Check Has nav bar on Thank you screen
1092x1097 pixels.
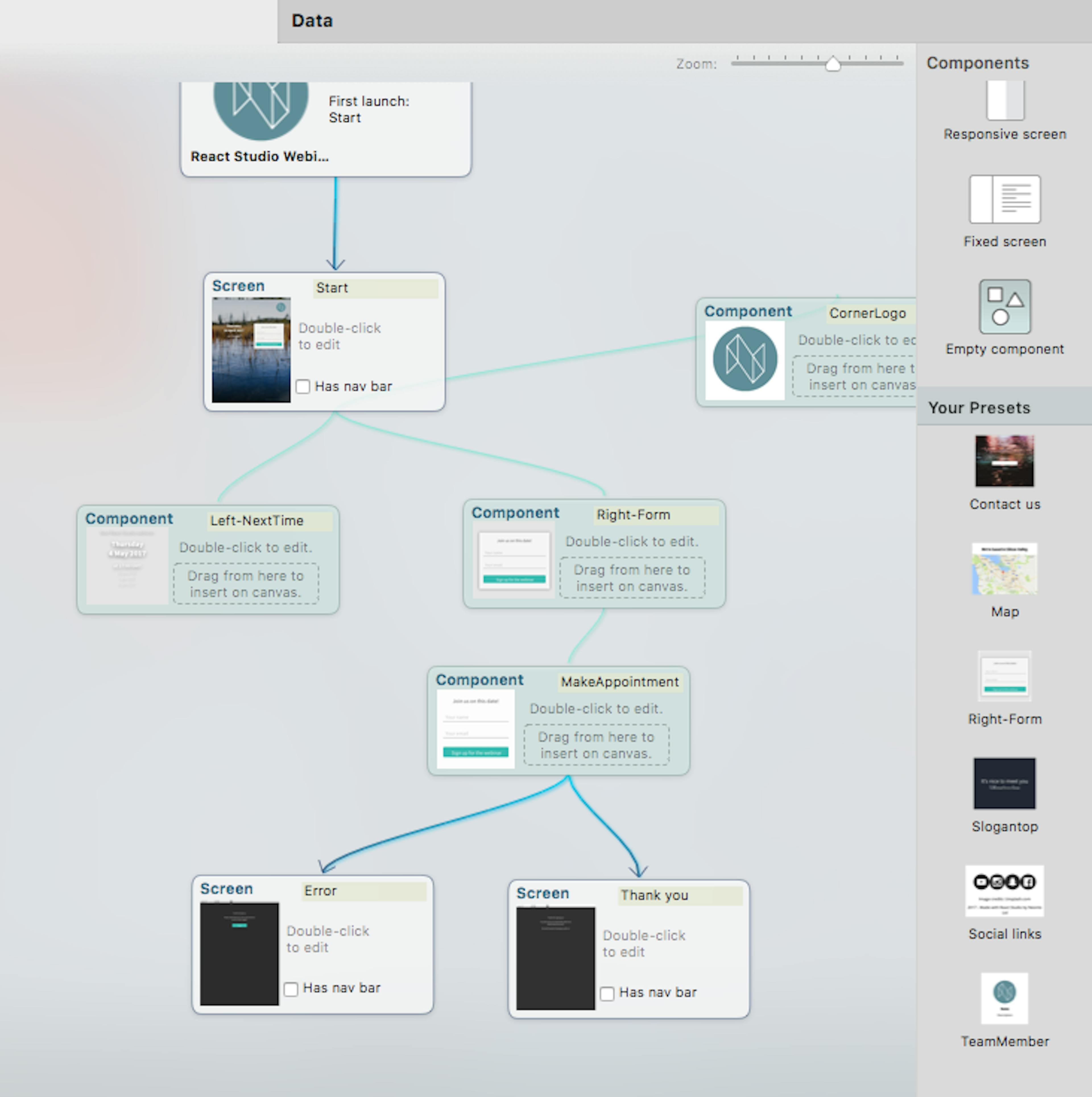point(607,994)
